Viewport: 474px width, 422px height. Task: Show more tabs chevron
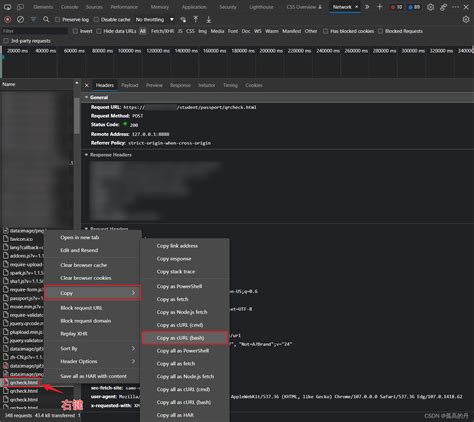click(367, 7)
